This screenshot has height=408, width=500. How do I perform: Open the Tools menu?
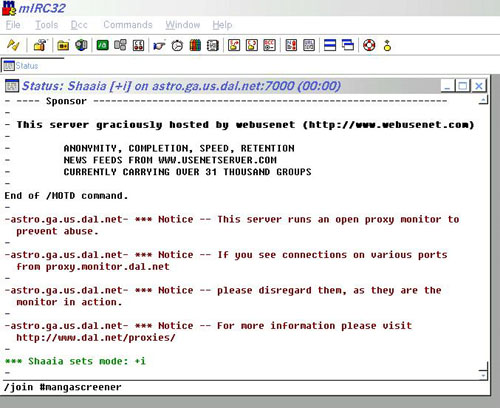click(47, 25)
